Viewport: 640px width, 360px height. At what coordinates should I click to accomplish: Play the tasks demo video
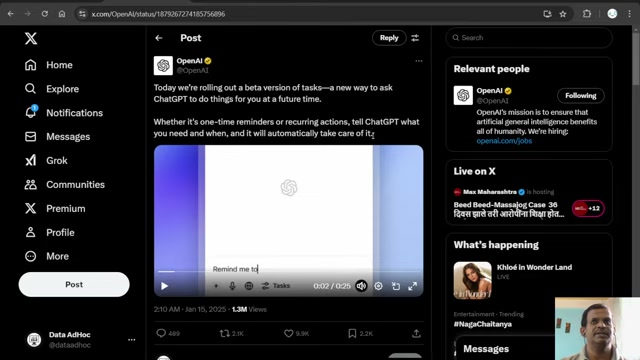[x=164, y=286]
